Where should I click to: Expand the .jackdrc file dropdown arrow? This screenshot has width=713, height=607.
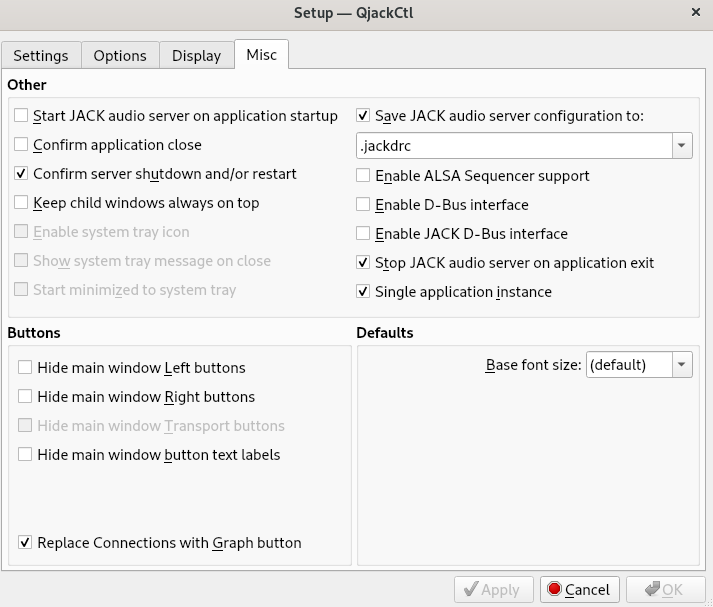coord(682,146)
